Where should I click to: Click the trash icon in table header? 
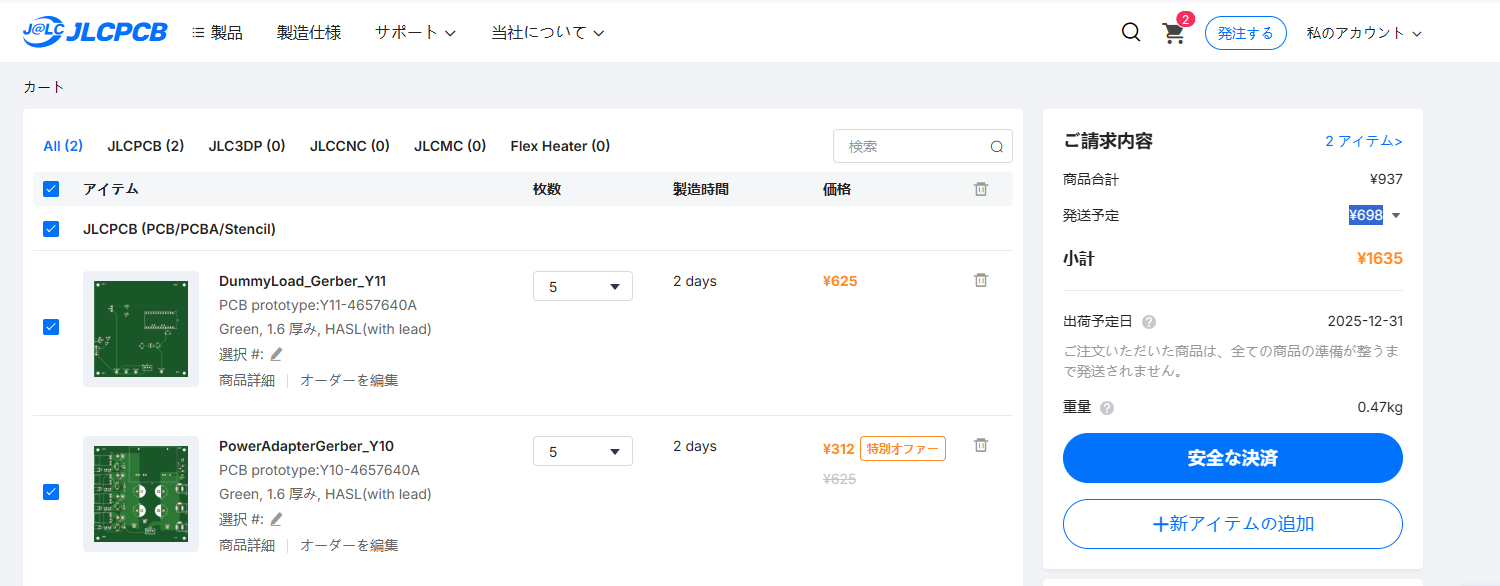(x=981, y=189)
